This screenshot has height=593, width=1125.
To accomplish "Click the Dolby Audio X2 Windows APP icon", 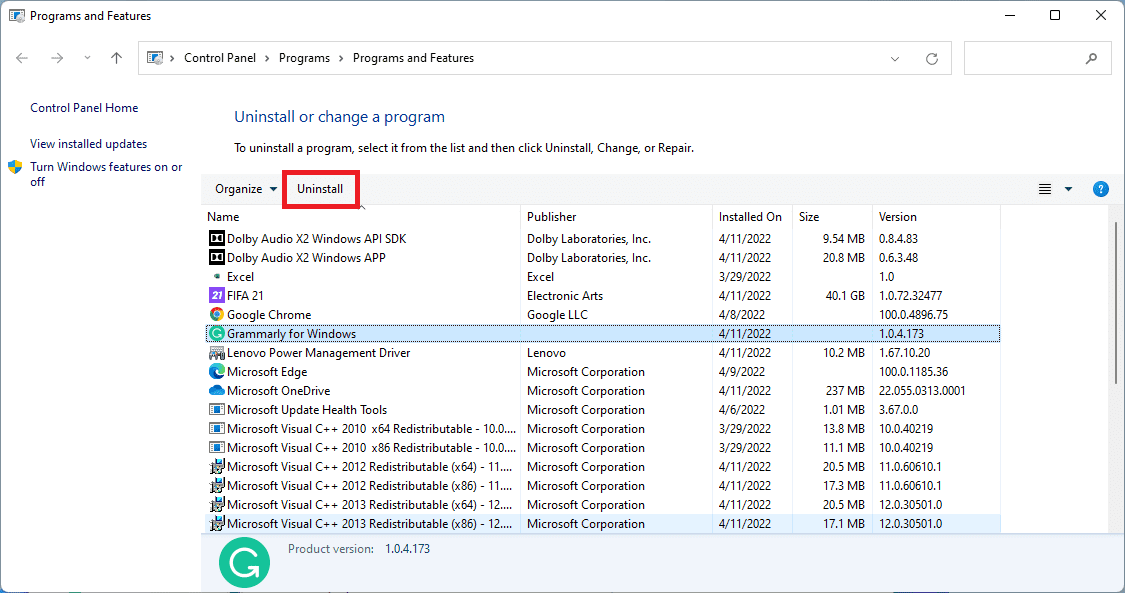I will pyautogui.click(x=216, y=257).
